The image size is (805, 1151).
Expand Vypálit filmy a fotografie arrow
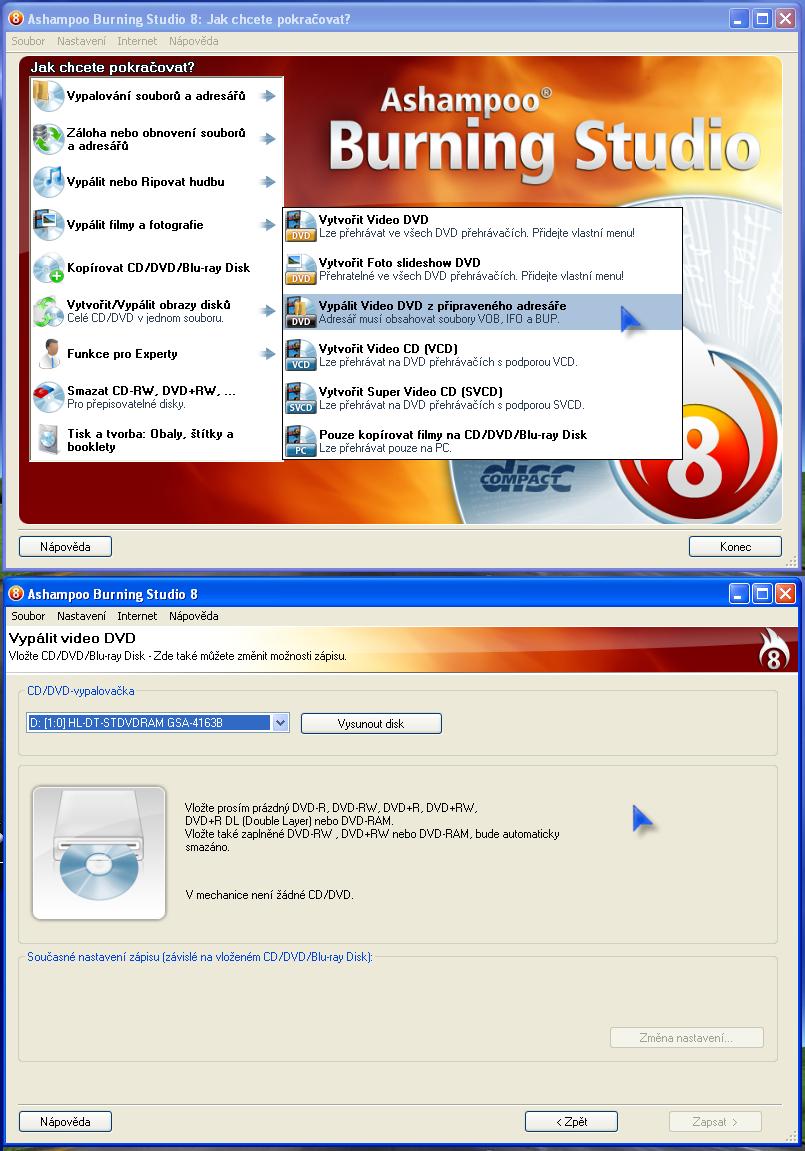point(269,225)
